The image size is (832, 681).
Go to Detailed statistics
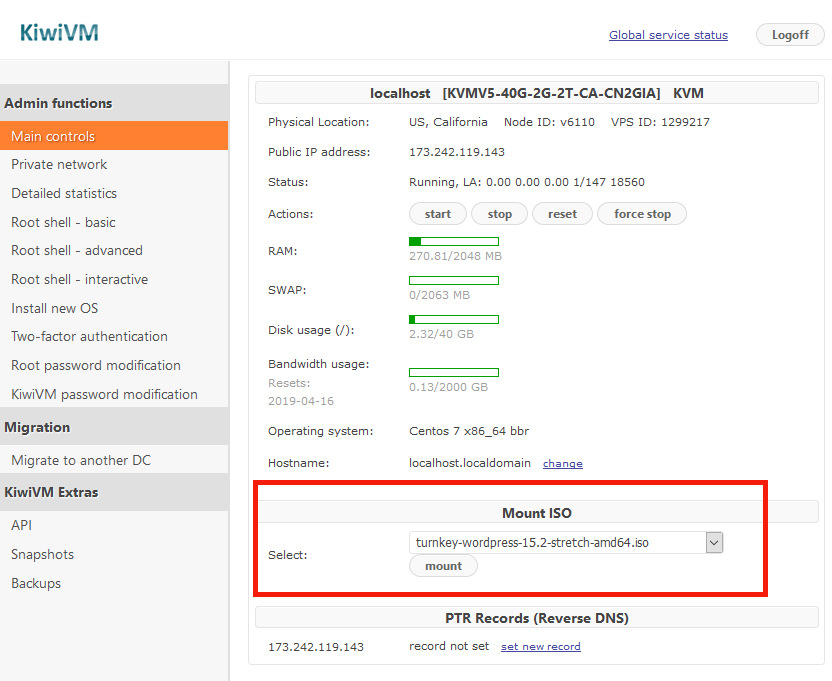[64, 193]
